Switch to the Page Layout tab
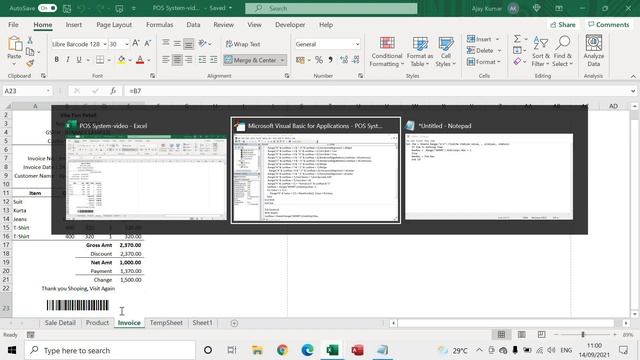Image resolution: width=640 pixels, height=360 pixels. click(x=114, y=24)
